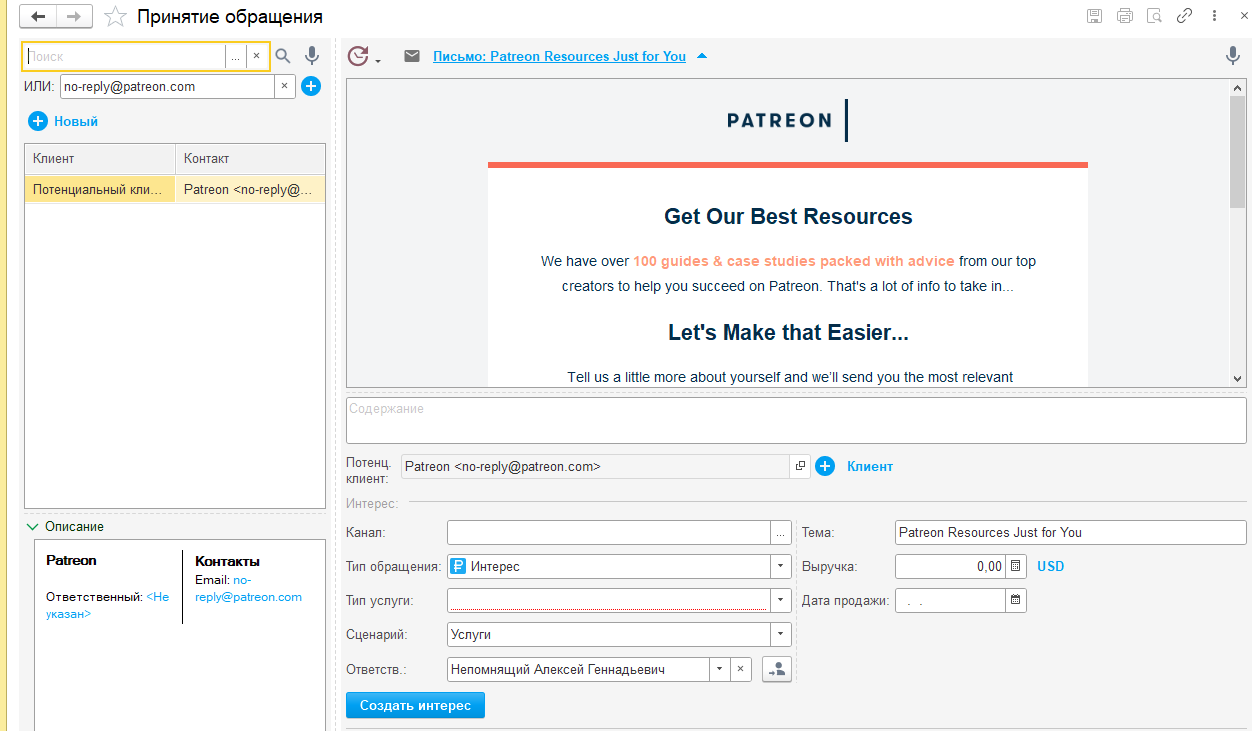Open the email link Patreon Resources Just for You

[559, 56]
